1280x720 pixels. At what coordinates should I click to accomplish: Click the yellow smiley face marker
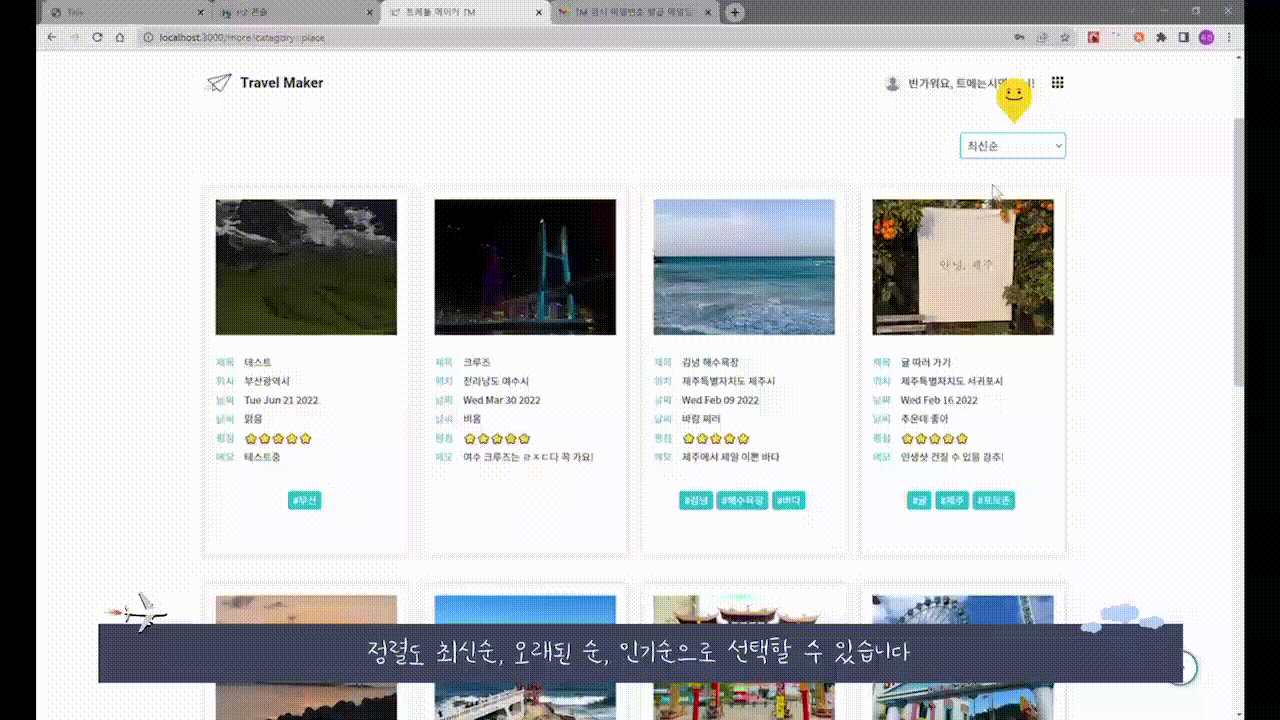[1013, 100]
